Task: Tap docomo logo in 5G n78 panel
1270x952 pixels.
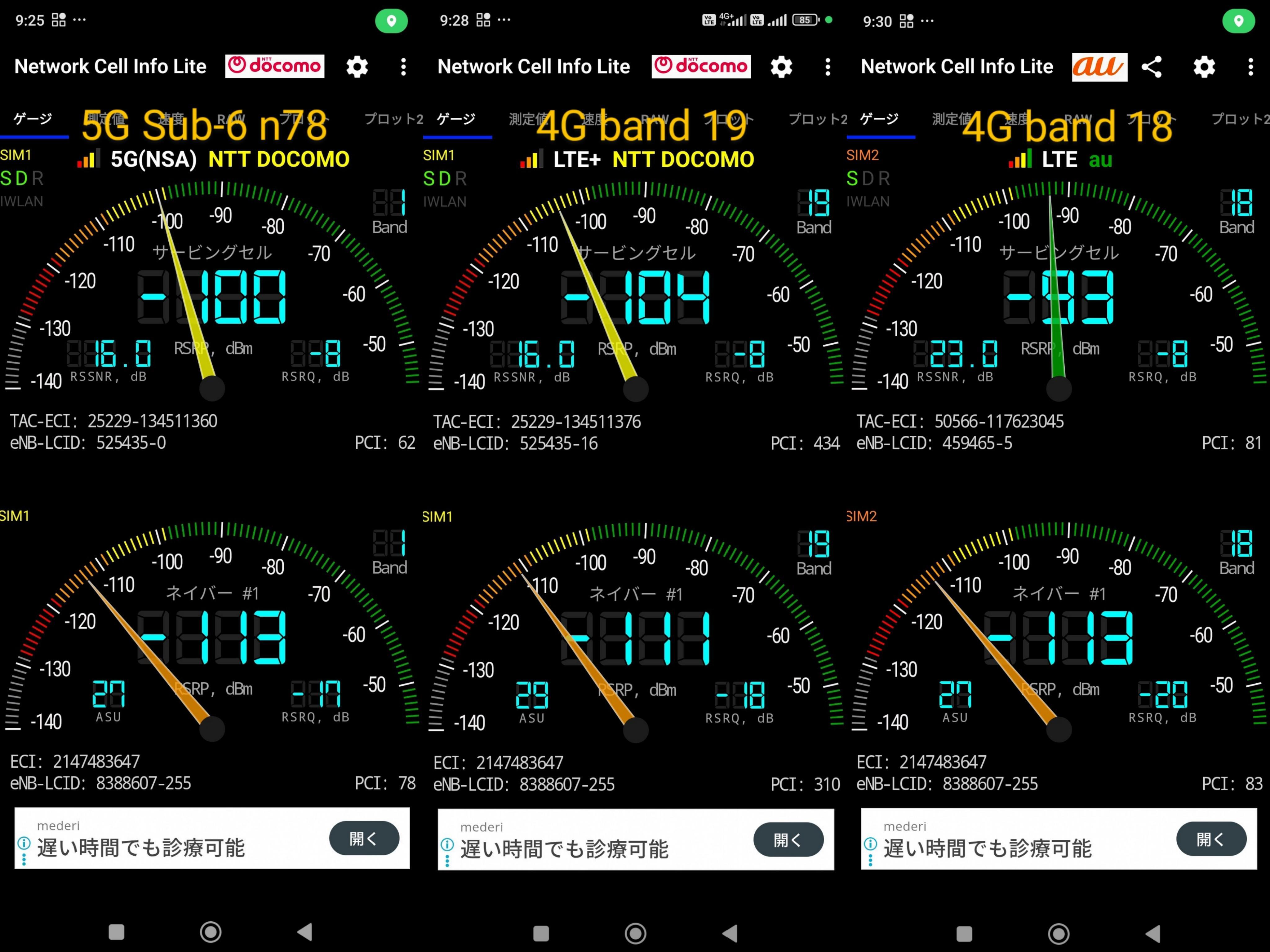Action: (x=274, y=67)
